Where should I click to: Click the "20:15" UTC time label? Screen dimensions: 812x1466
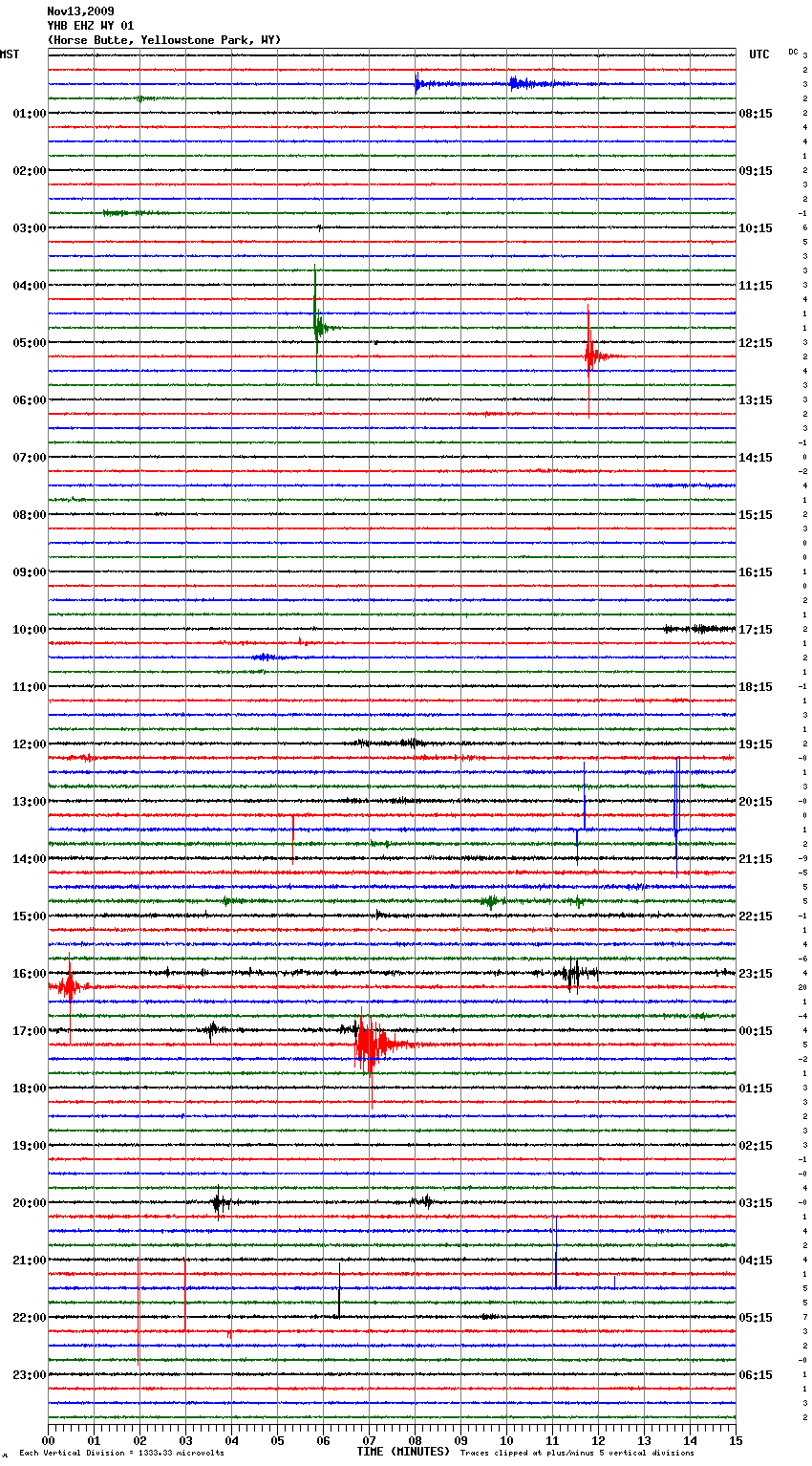click(756, 802)
